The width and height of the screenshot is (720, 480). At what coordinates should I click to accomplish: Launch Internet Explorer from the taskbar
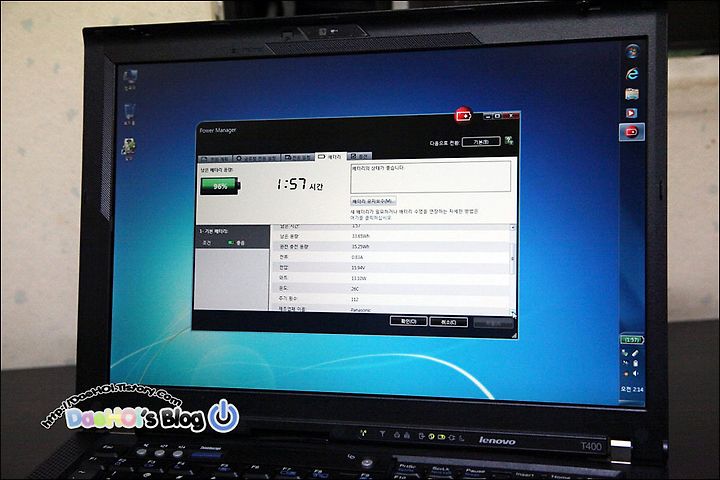click(633, 73)
